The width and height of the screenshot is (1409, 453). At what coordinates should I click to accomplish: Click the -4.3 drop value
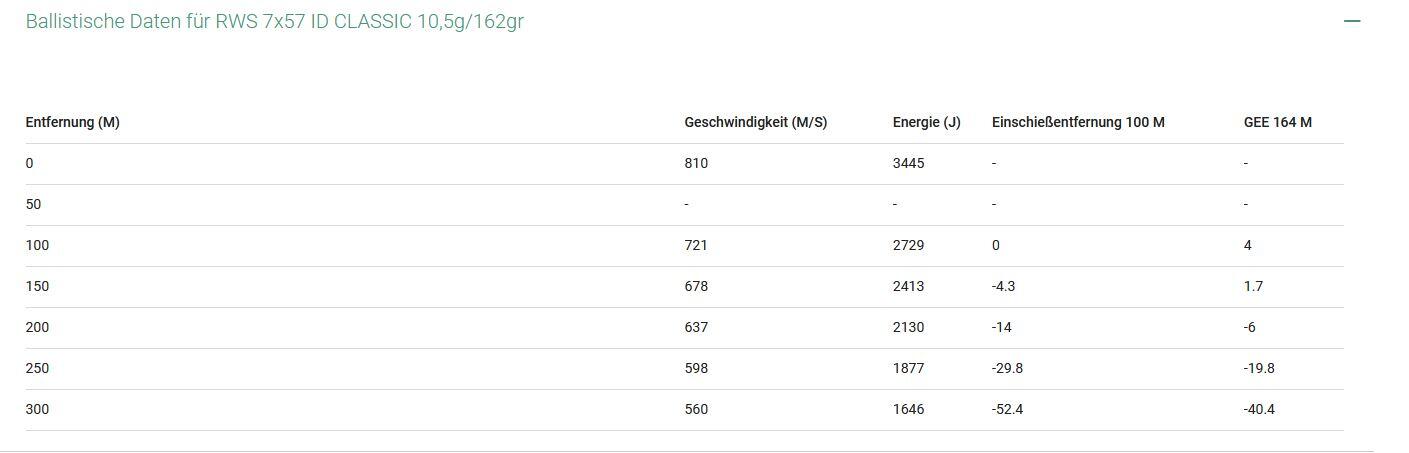[1003, 286]
